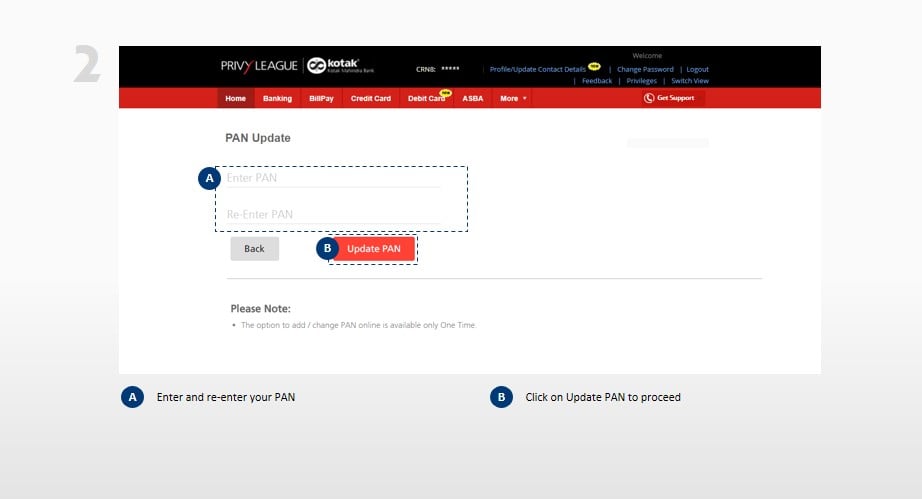Click into the Re-Enter PAN field
The image size is (922, 499).
[332, 214]
